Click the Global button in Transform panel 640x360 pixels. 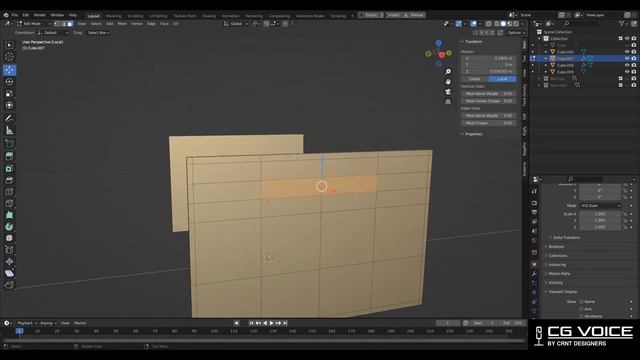[475, 79]
